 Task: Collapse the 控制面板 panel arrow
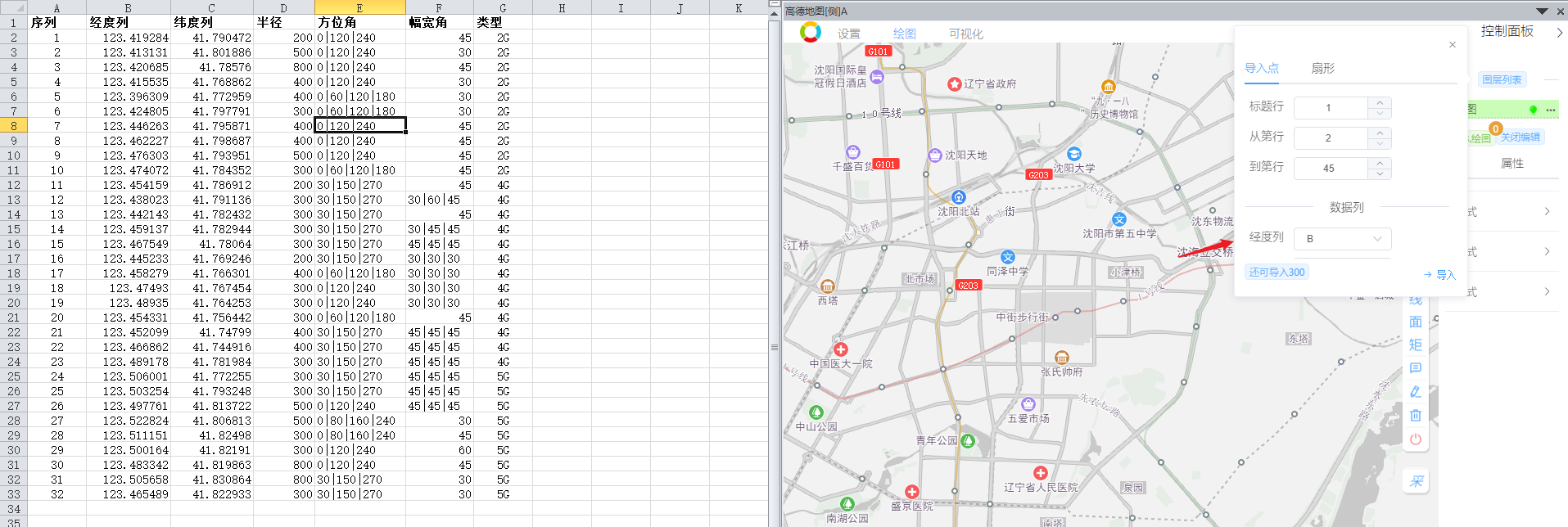pyautogui.click(x=1559, y=33)
